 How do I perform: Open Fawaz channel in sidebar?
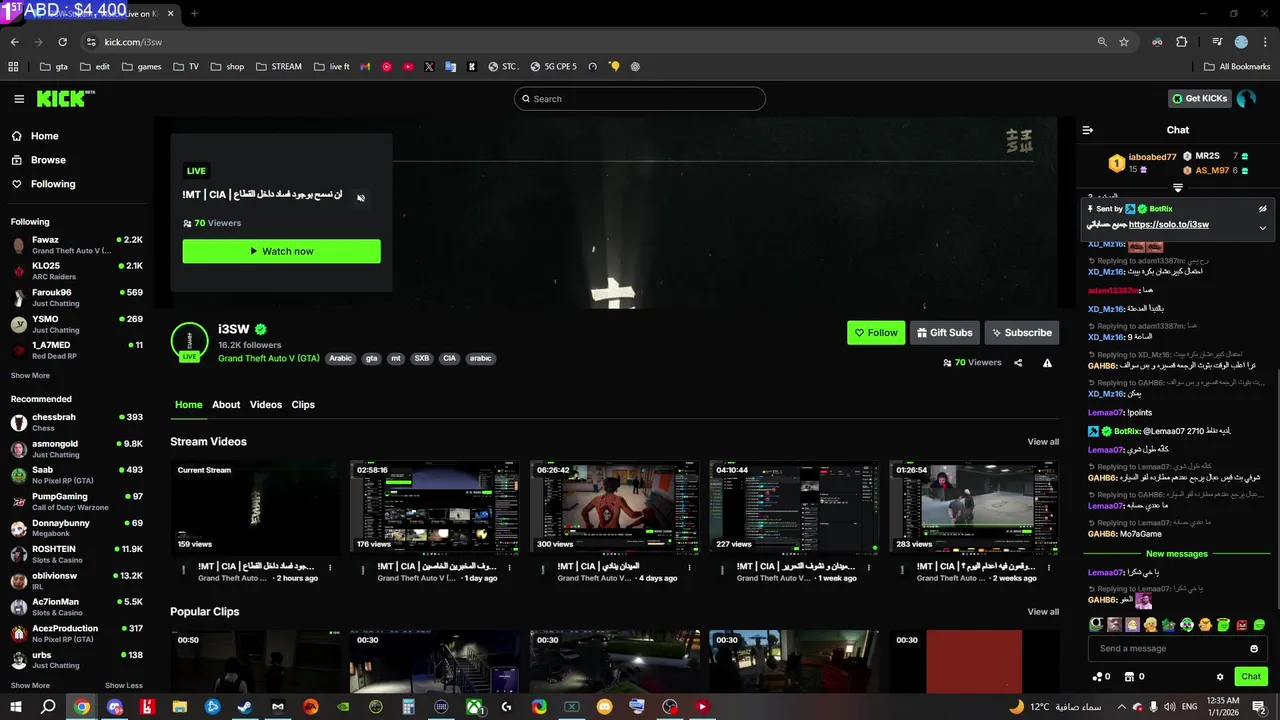point(77,245)
